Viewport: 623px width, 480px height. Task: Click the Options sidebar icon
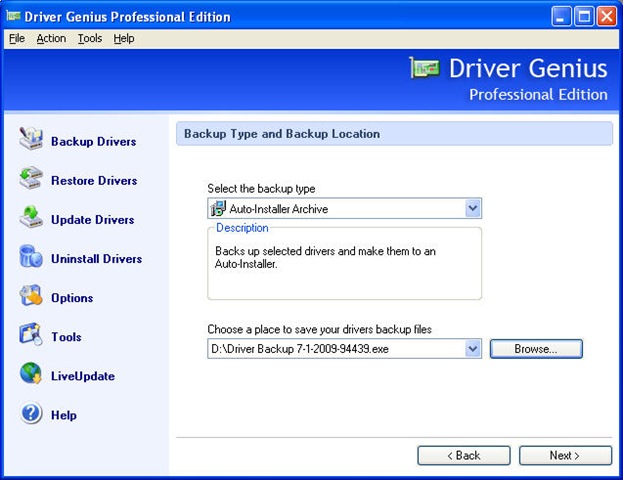(31, 295)
